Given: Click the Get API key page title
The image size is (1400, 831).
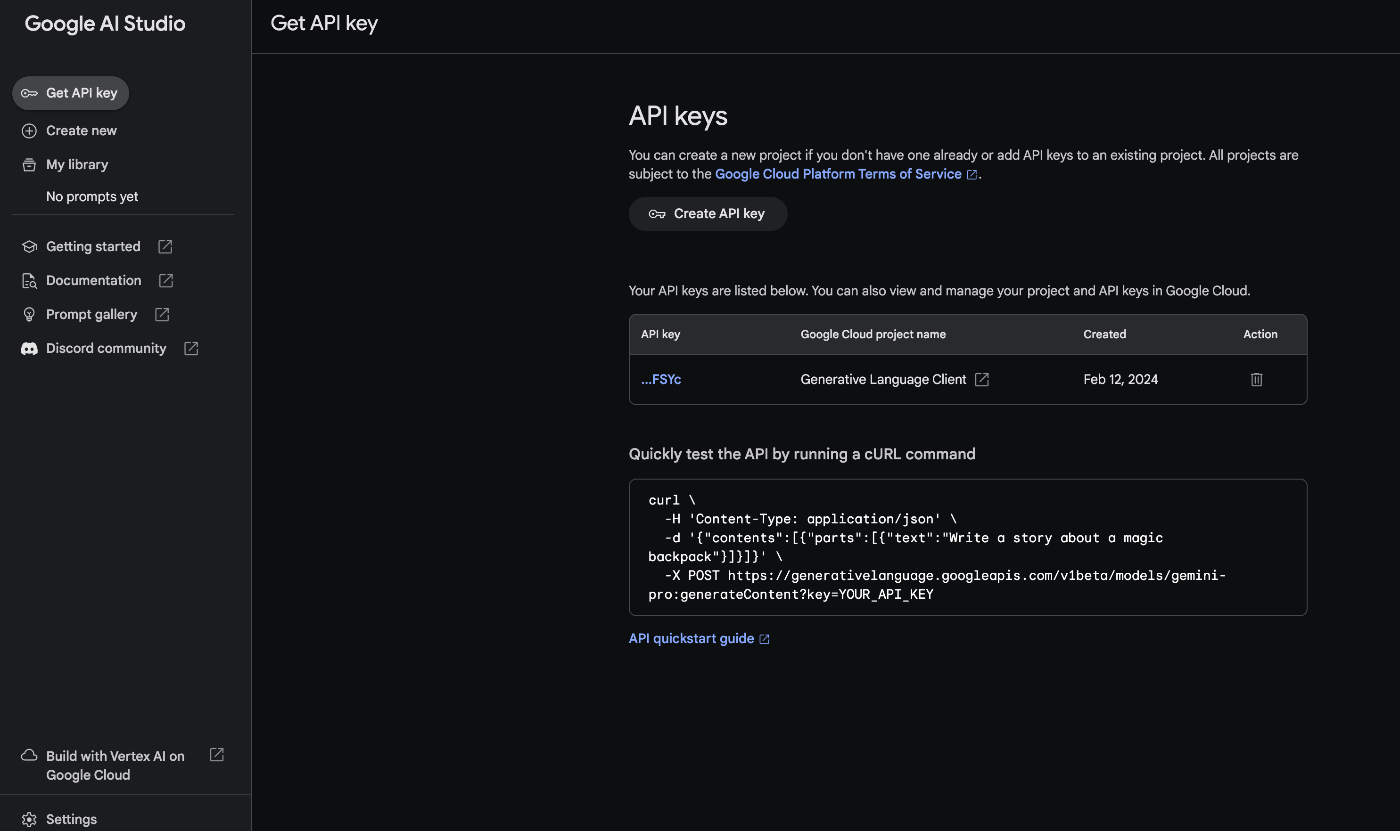Looking at the screenshot, I should [x=324, y=23].
